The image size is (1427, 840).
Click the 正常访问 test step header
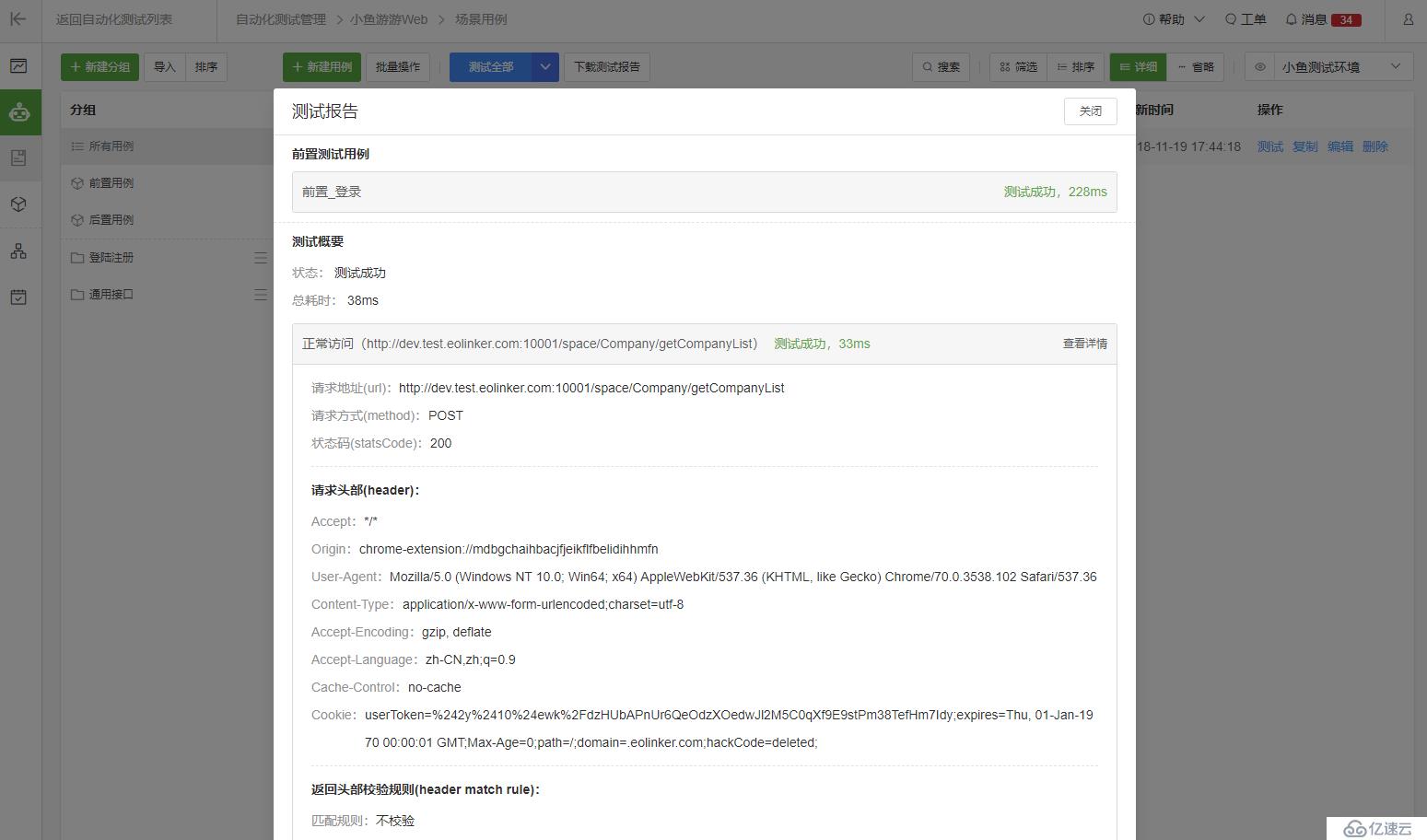[x=704, y=344]
